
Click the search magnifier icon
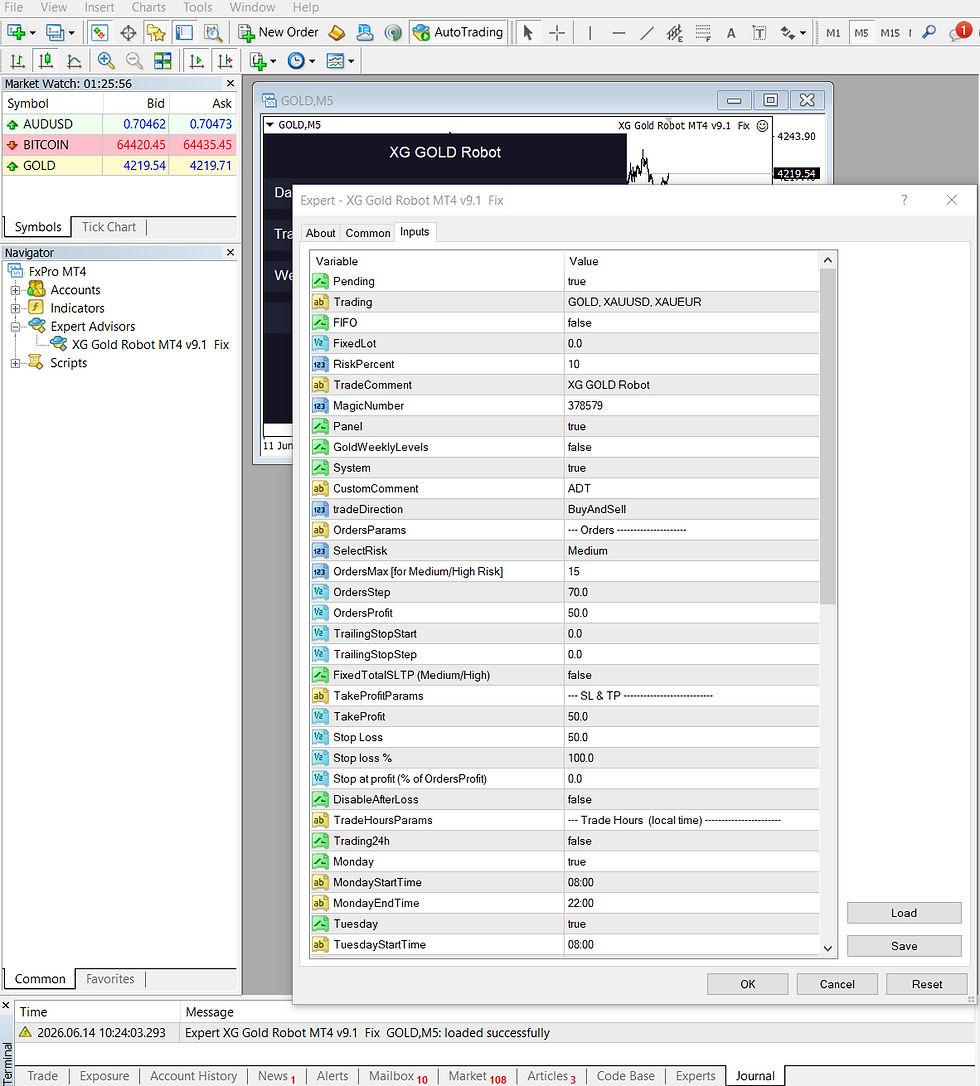[x=929, y=33]
